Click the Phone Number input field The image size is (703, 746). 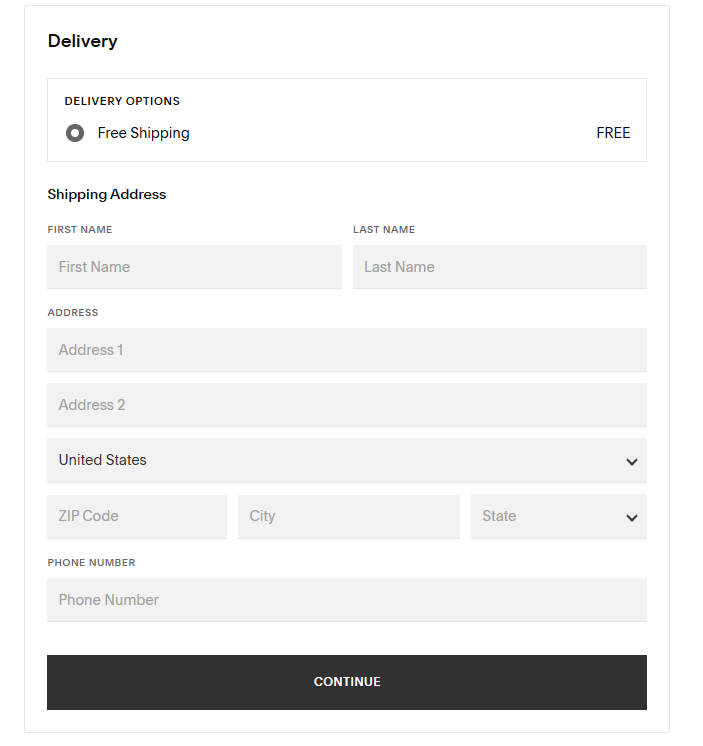coord(346,600)
